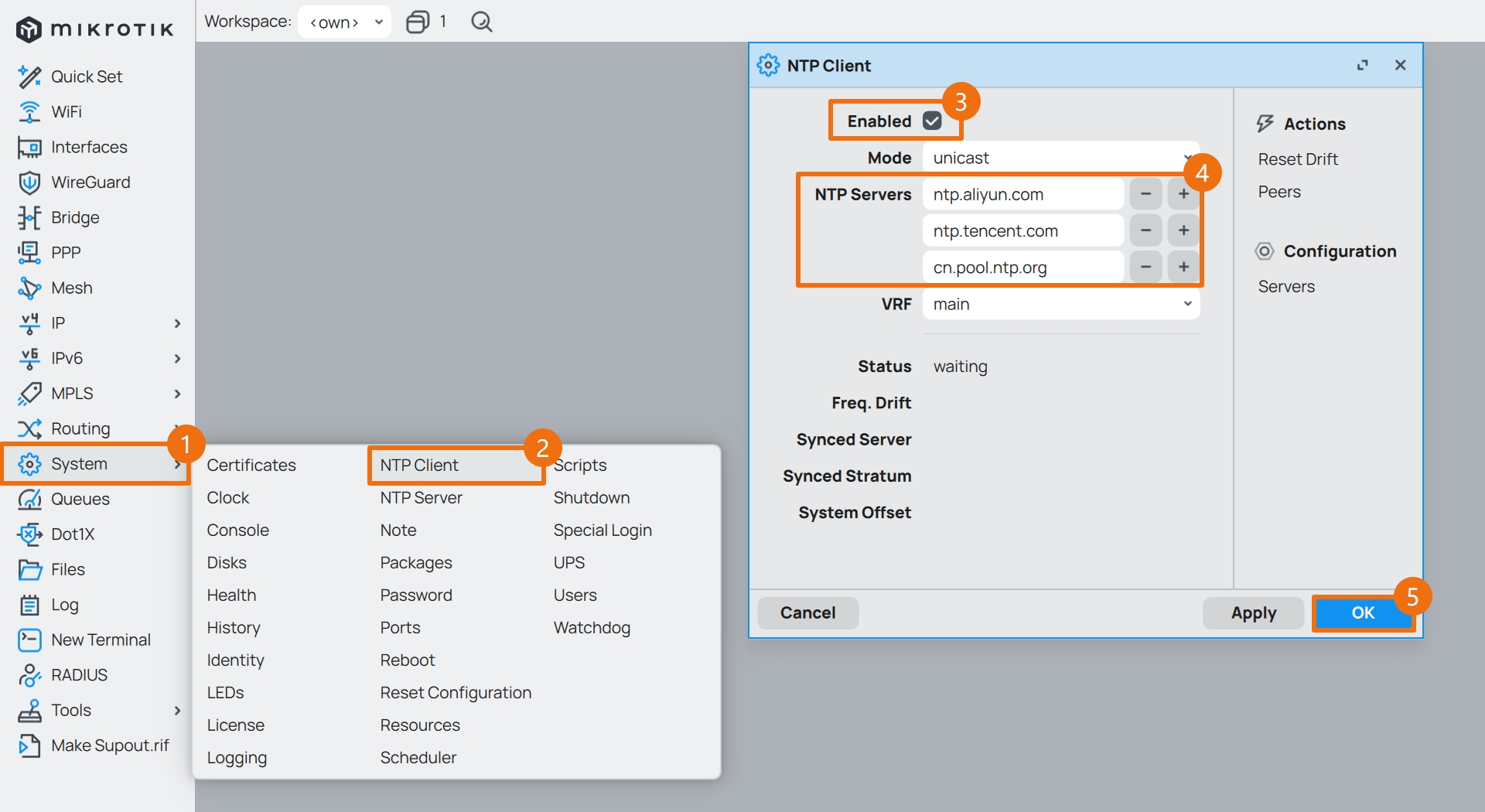Open Scheduler from System submenu

click(418, 757)
